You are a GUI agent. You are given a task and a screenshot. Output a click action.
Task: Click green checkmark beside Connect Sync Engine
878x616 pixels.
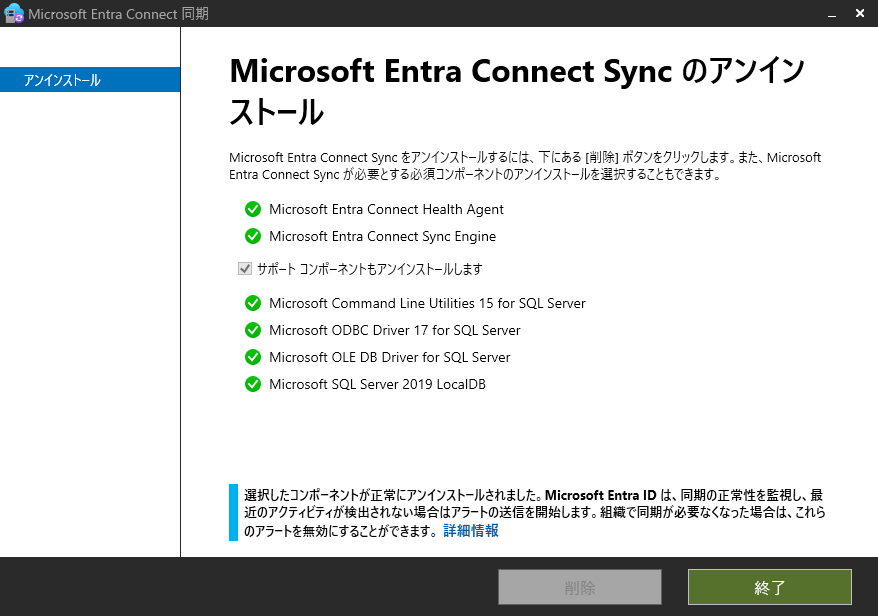coord(253,236)
